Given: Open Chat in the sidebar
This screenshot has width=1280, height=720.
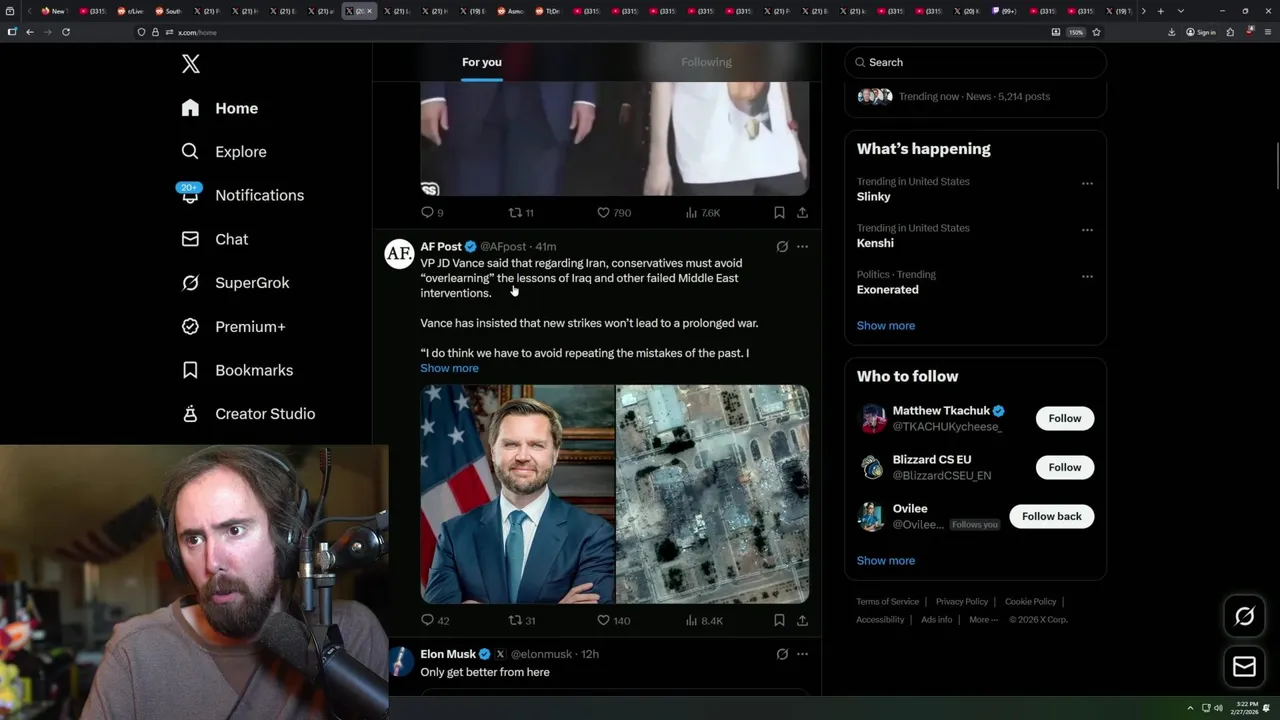Looking at the screenshot, I should click(x=215, y=239).
